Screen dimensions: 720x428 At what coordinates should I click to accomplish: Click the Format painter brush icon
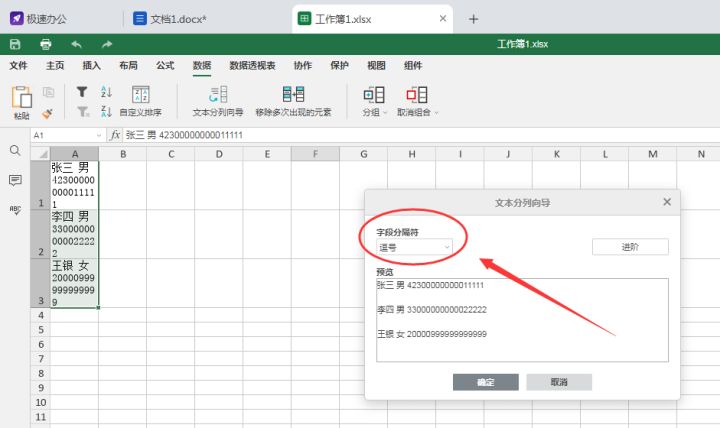tap(47, 113)
